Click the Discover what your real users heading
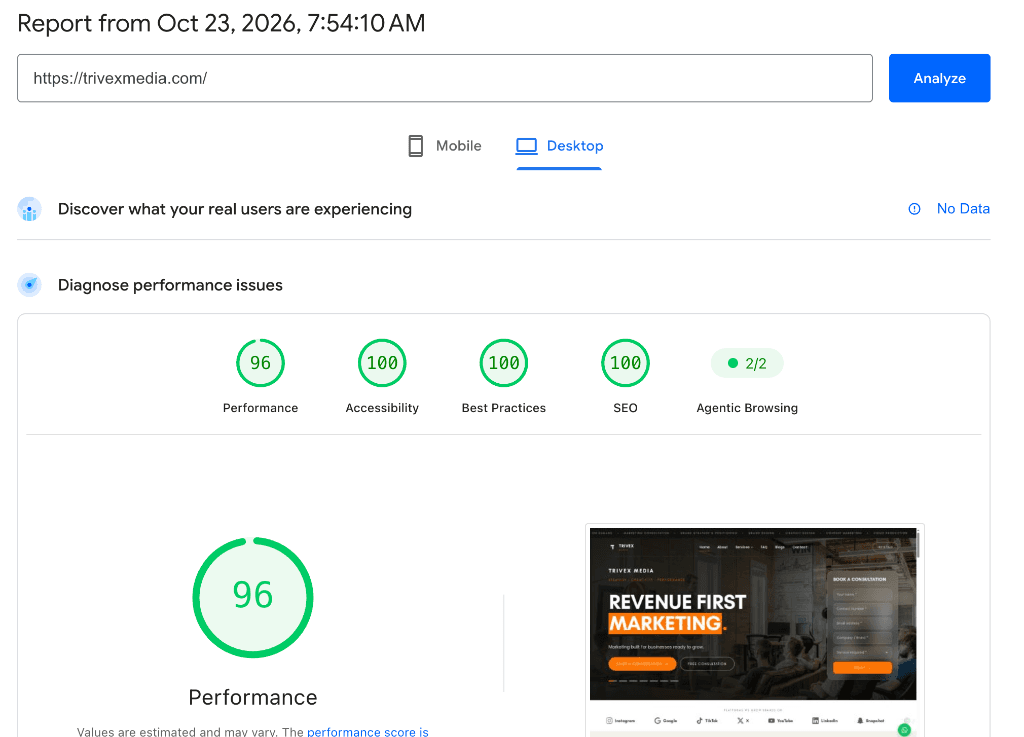This screenshot has height=737, width=1024. click(234, 210)
